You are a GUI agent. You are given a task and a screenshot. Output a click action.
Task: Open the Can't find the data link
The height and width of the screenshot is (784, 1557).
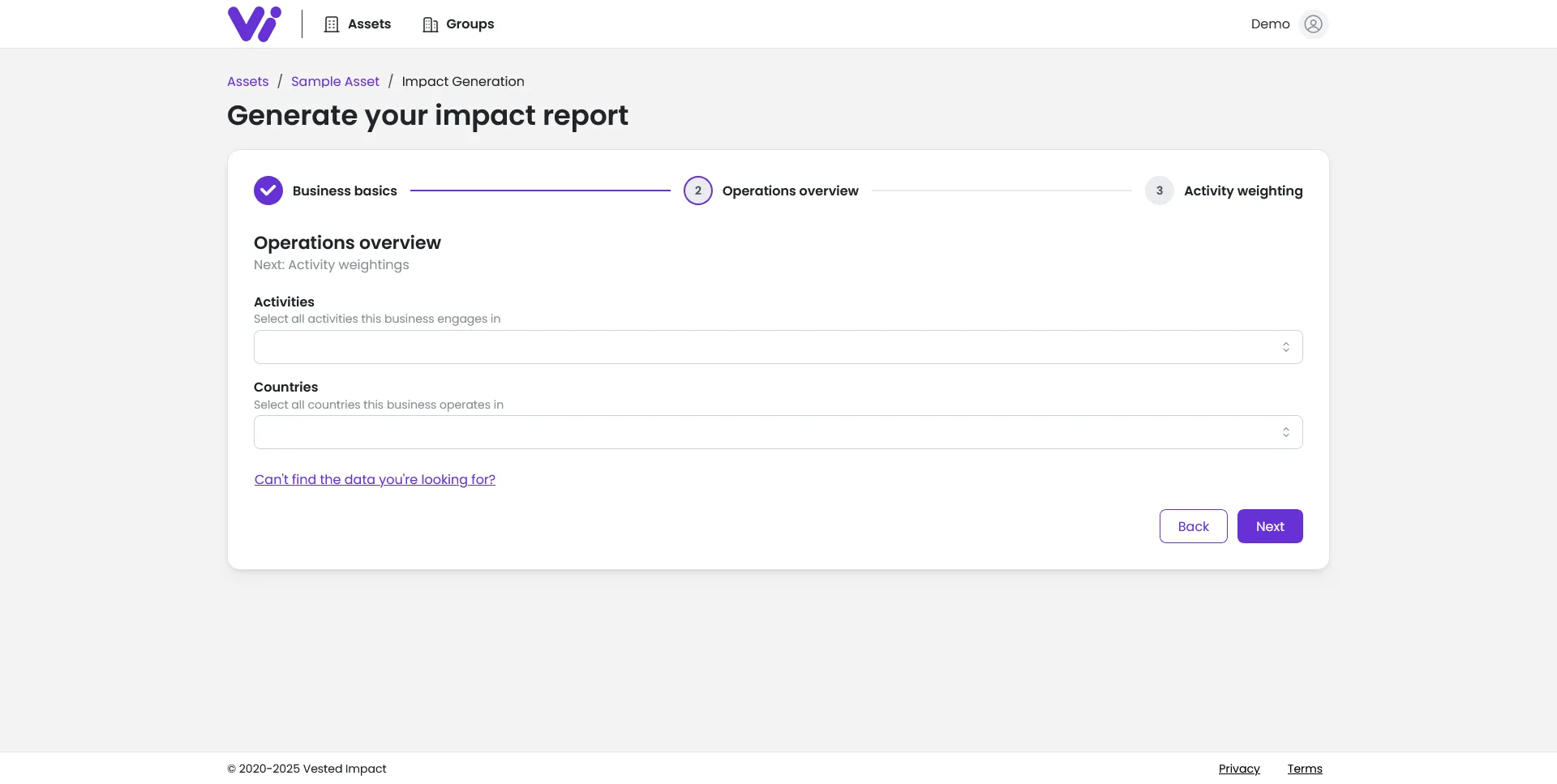[375, 479]
